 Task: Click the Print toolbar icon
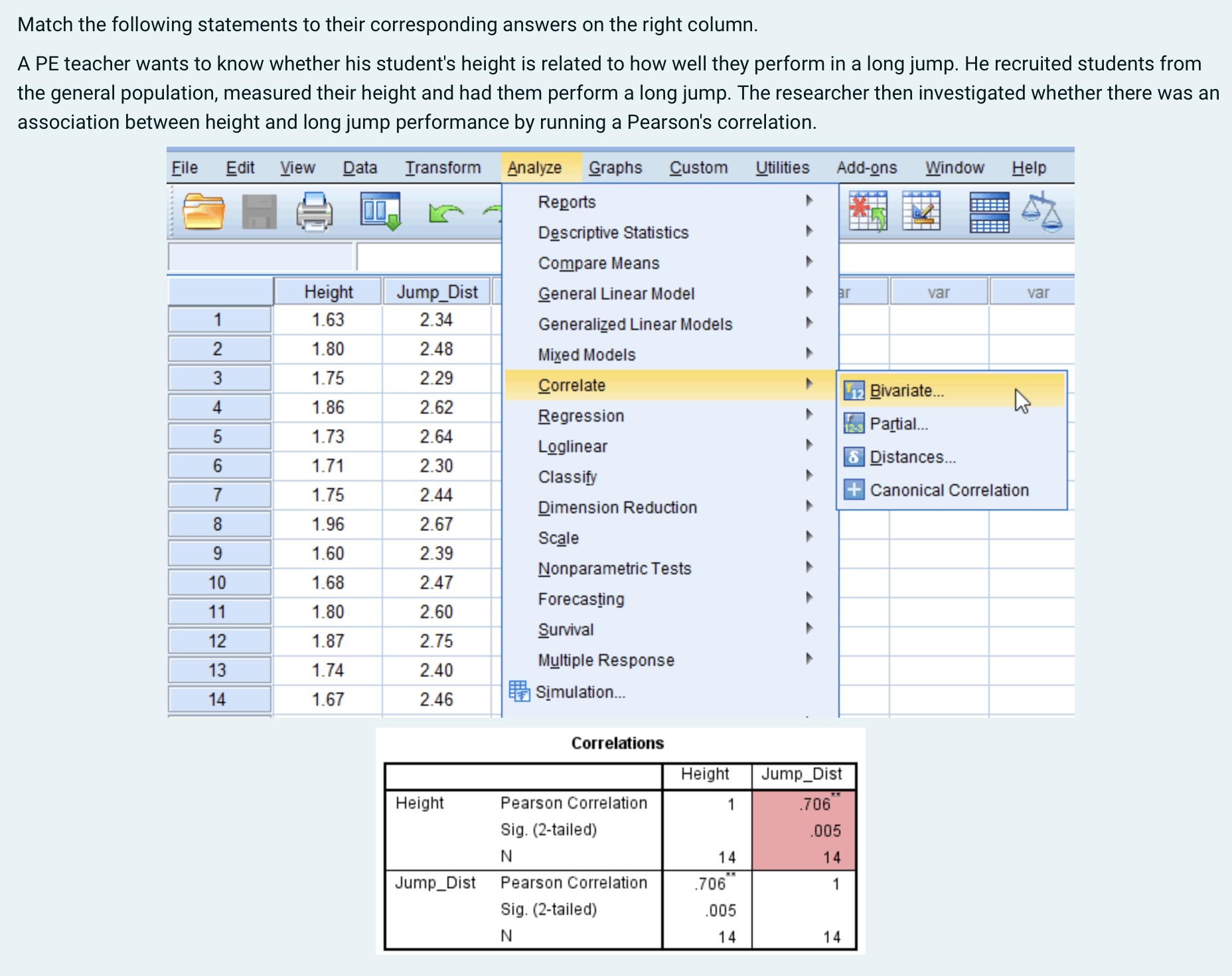(x=314, y=212)
